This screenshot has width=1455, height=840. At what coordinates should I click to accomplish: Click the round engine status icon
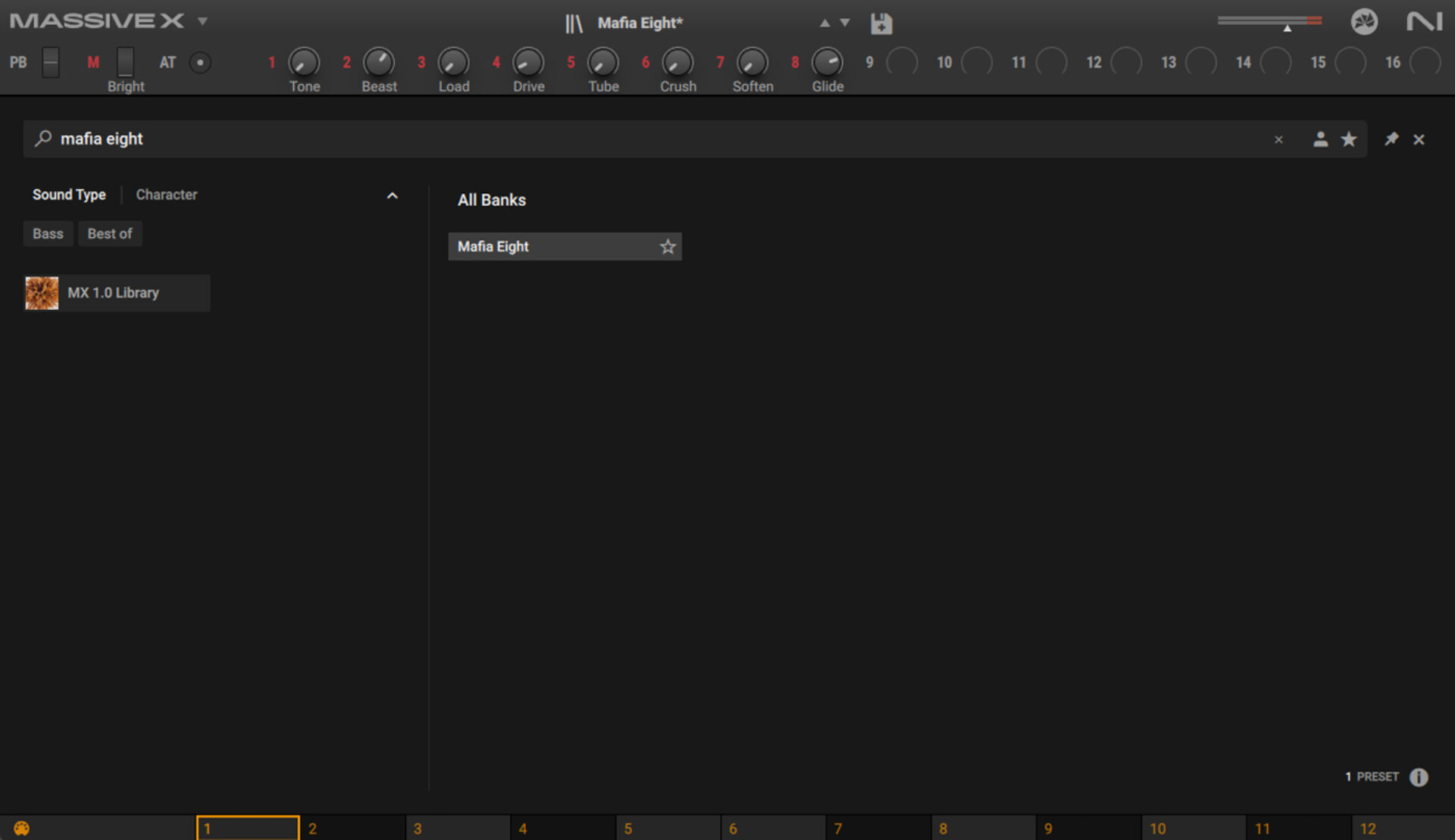pos(1364,21)
